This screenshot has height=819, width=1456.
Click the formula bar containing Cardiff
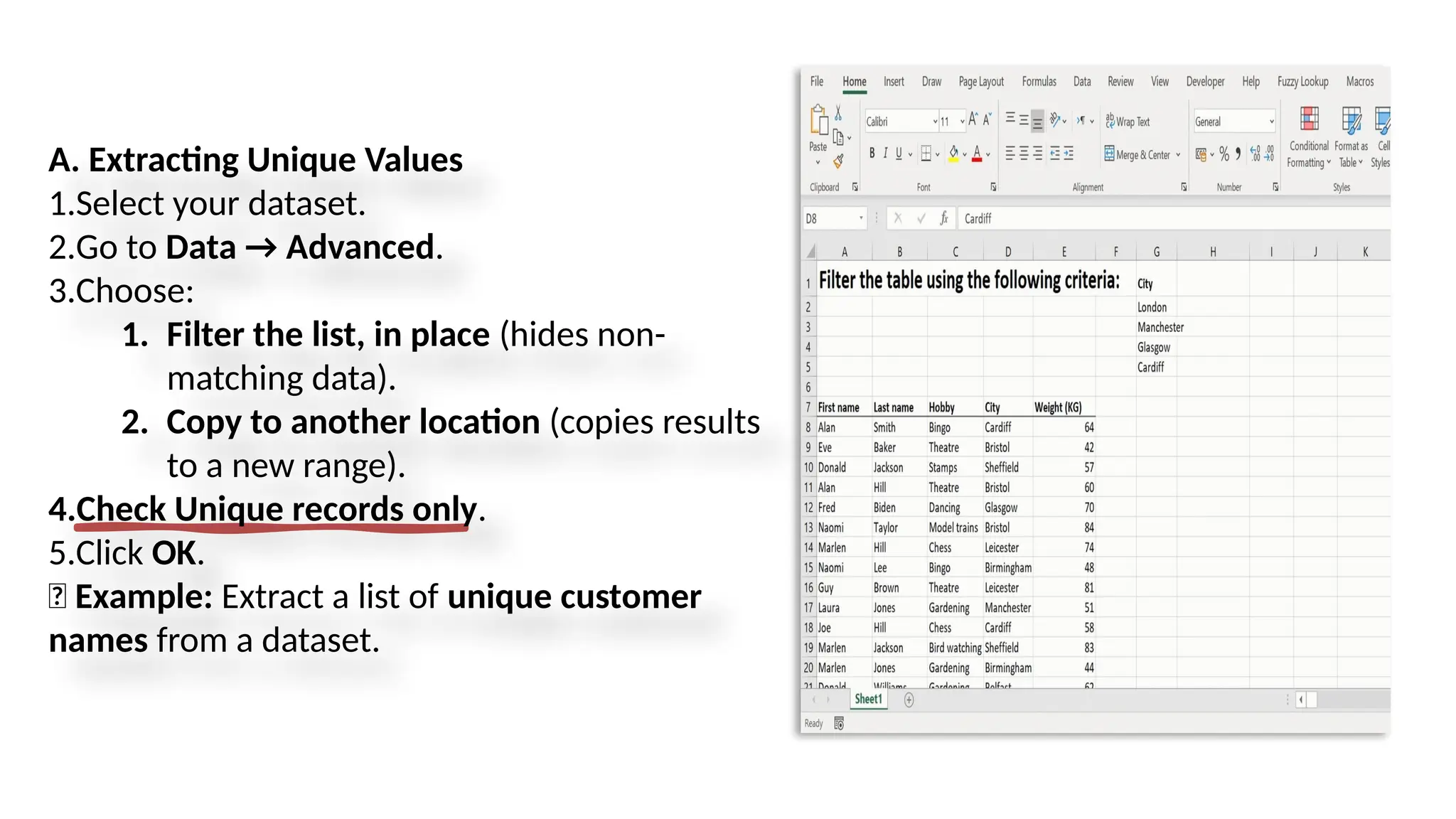pos(1173,219)
